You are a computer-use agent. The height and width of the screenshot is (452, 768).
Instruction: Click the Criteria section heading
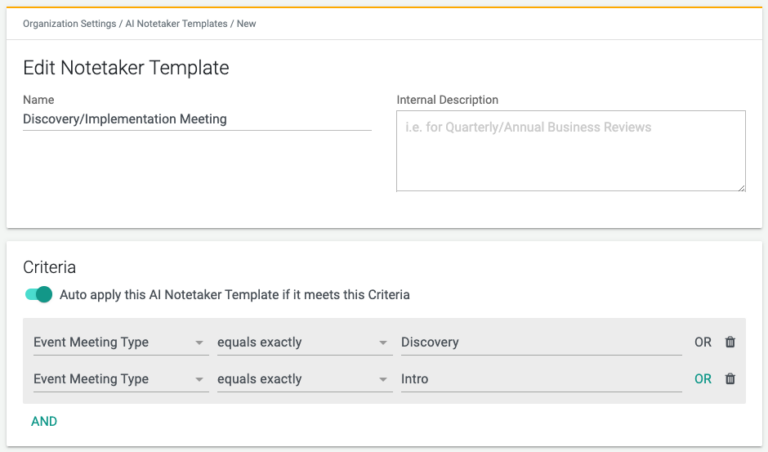tap(49, 267)
